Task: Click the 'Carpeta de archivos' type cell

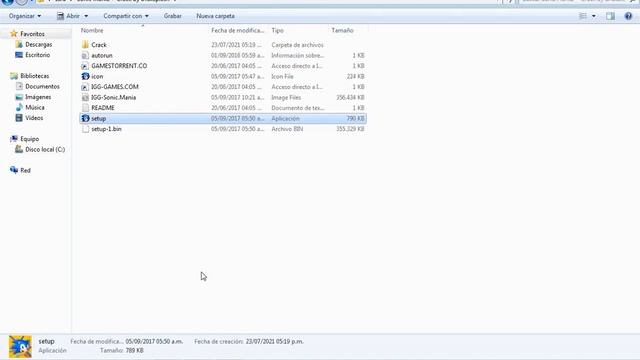Action: coord(297,45)
